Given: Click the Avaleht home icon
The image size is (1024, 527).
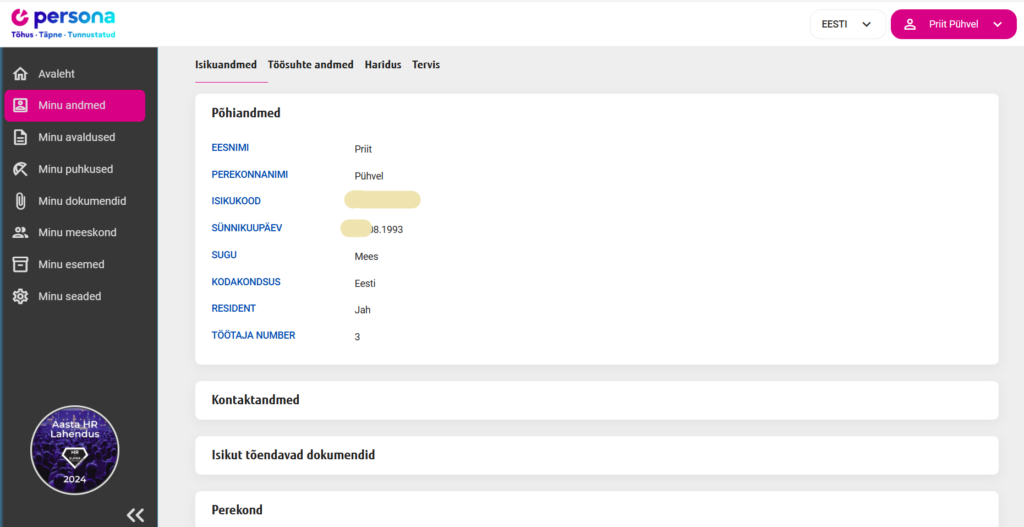Looking at the screenshot, I should 20,74.
